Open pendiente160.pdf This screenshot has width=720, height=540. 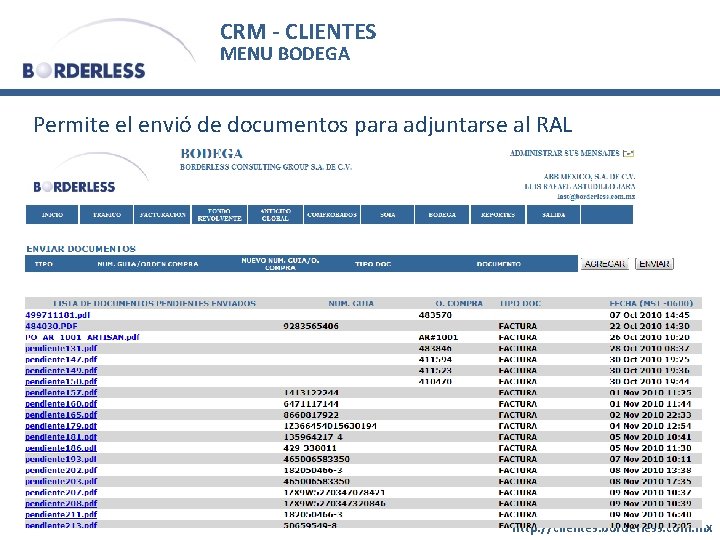pyautogui.click(x=61, y=404)
